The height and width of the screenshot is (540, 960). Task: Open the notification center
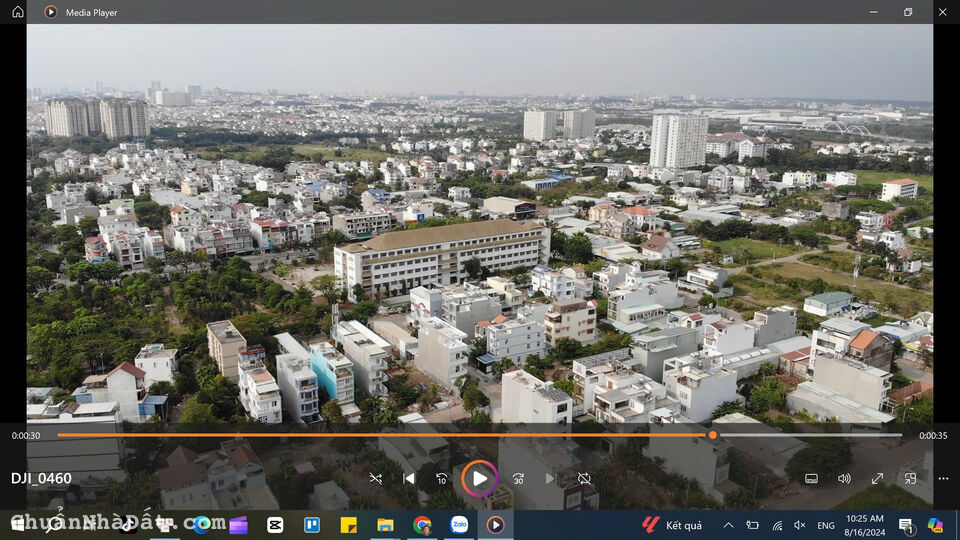[x=906, y=525]
